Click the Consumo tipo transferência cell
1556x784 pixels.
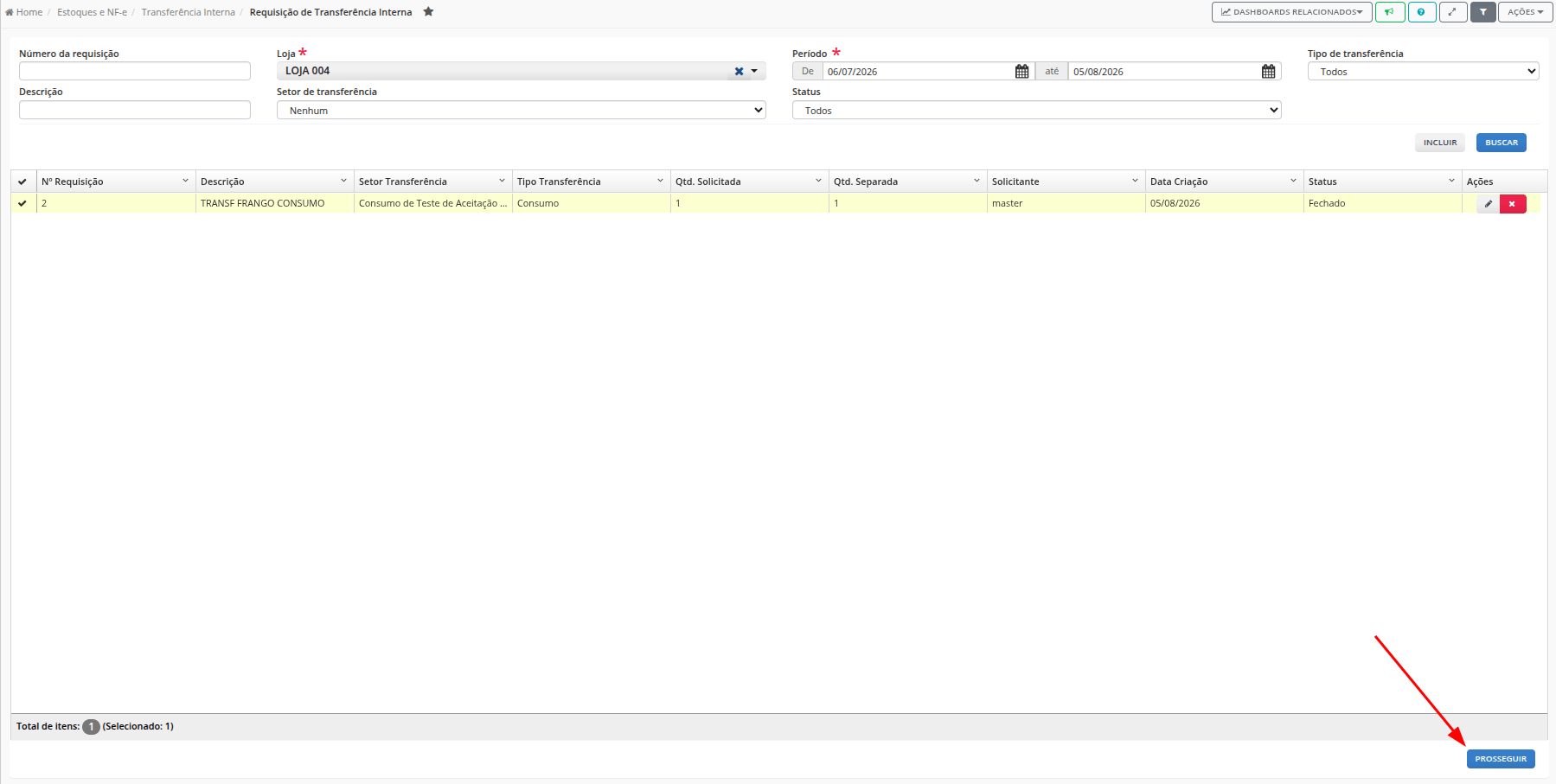coord(591,203)
